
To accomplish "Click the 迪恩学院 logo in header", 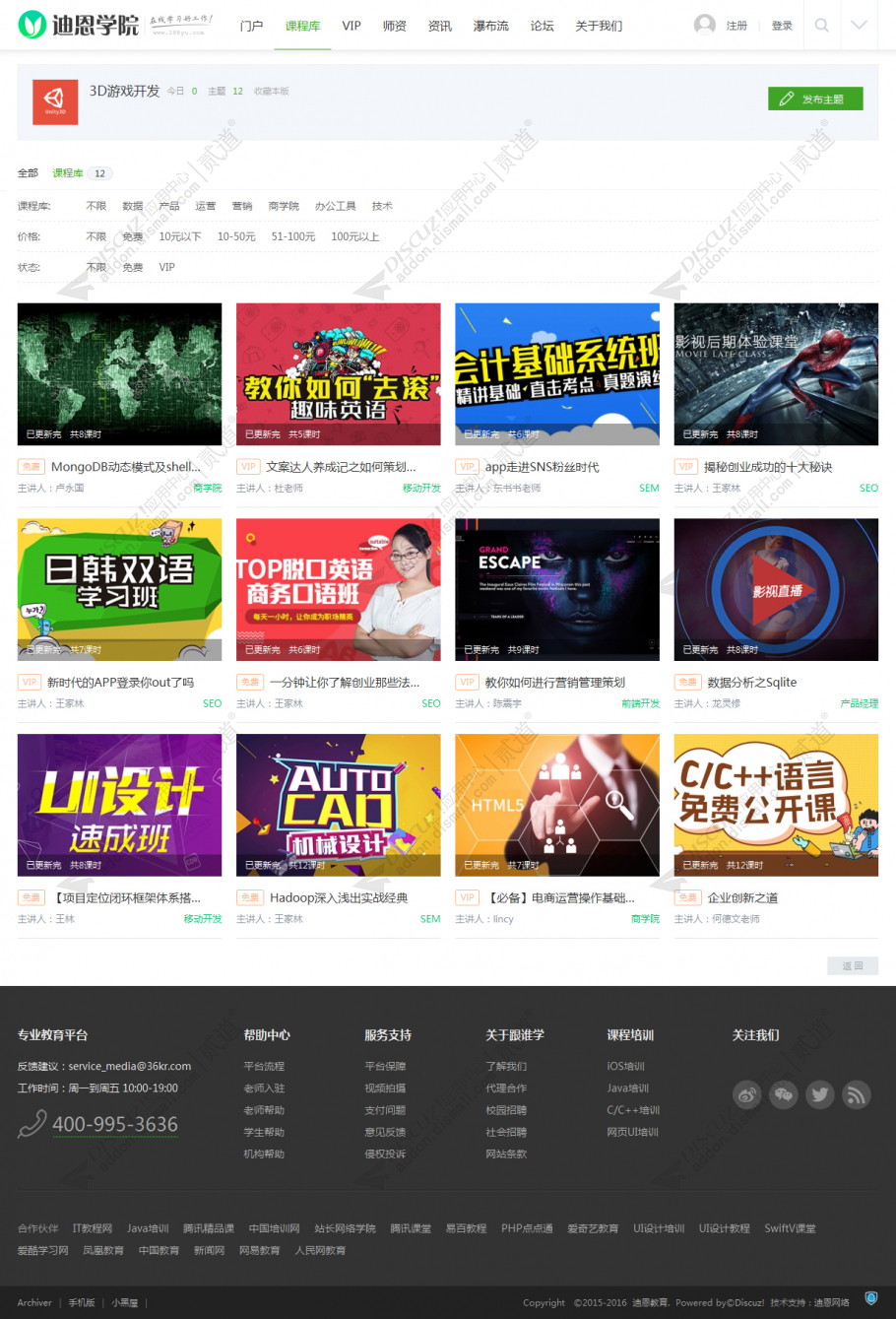I will click(x=79, y=25).
